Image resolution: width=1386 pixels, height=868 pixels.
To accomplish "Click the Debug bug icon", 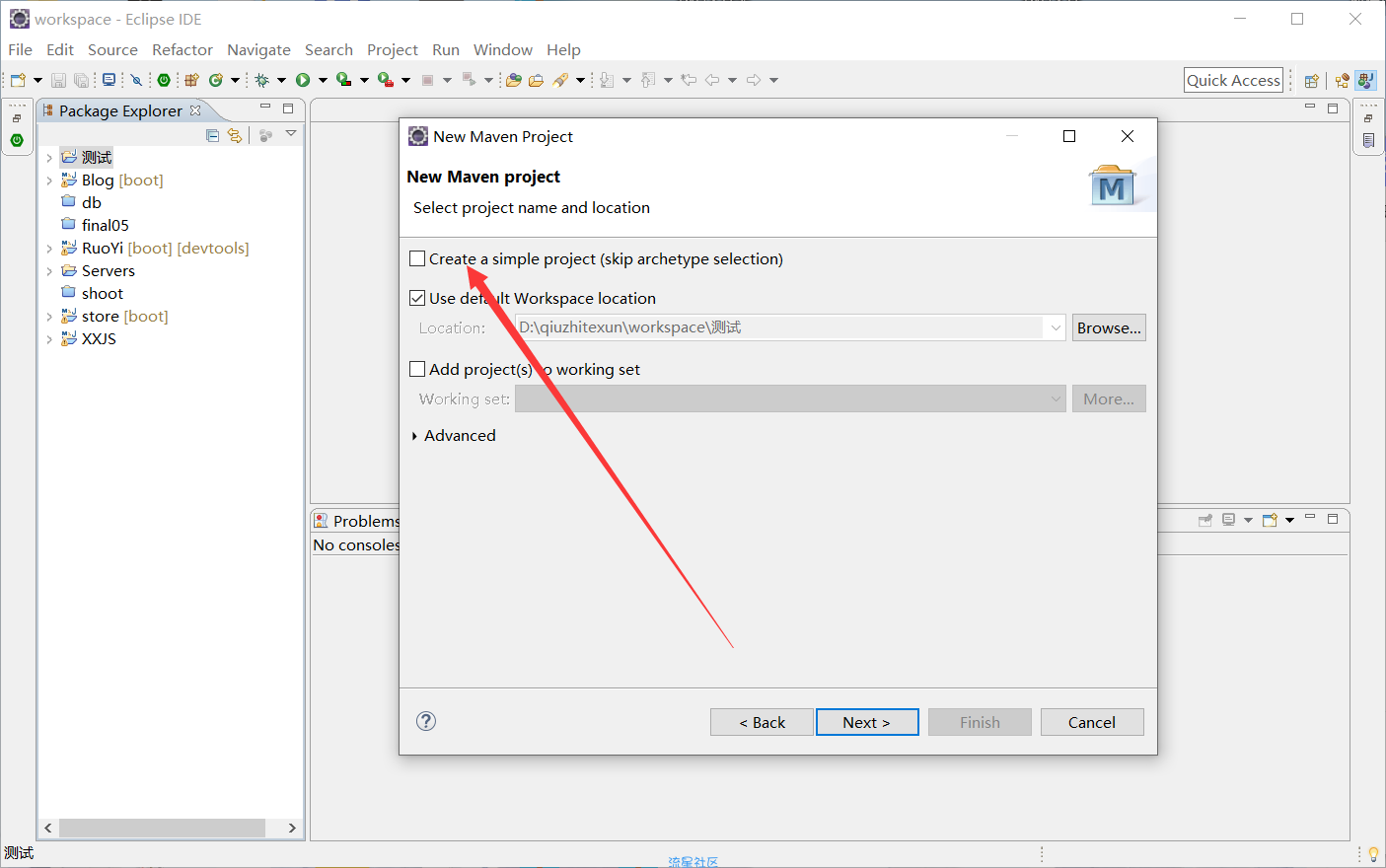I will [x=261, y=80].
